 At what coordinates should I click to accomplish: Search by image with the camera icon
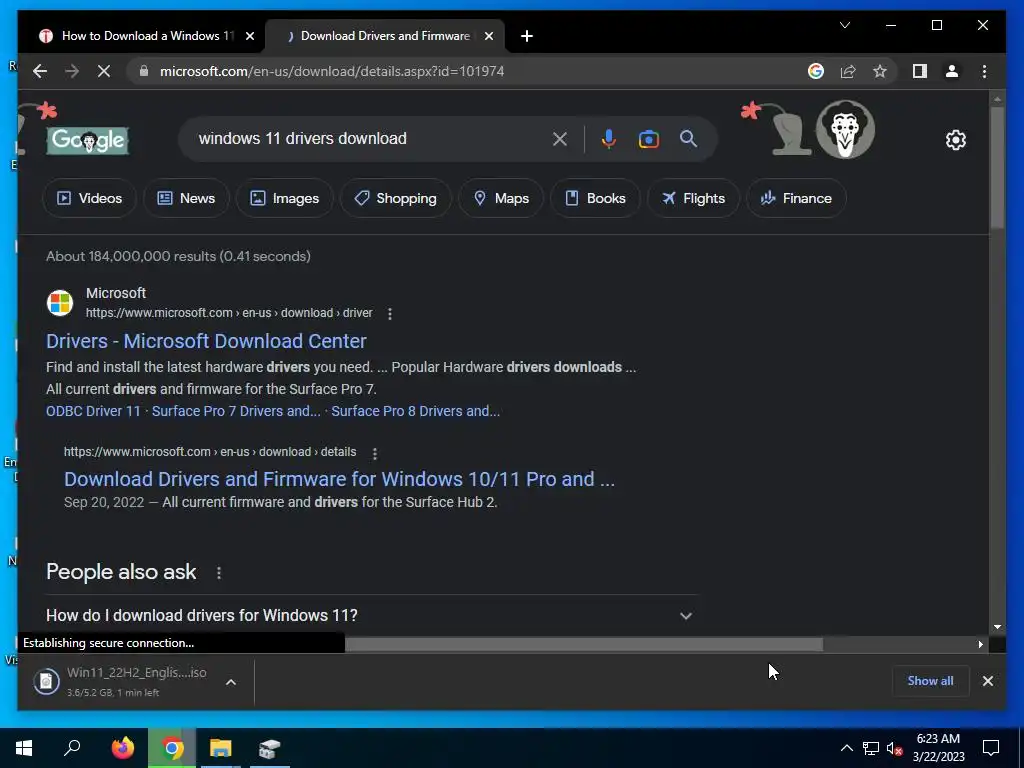pos(648,139)
